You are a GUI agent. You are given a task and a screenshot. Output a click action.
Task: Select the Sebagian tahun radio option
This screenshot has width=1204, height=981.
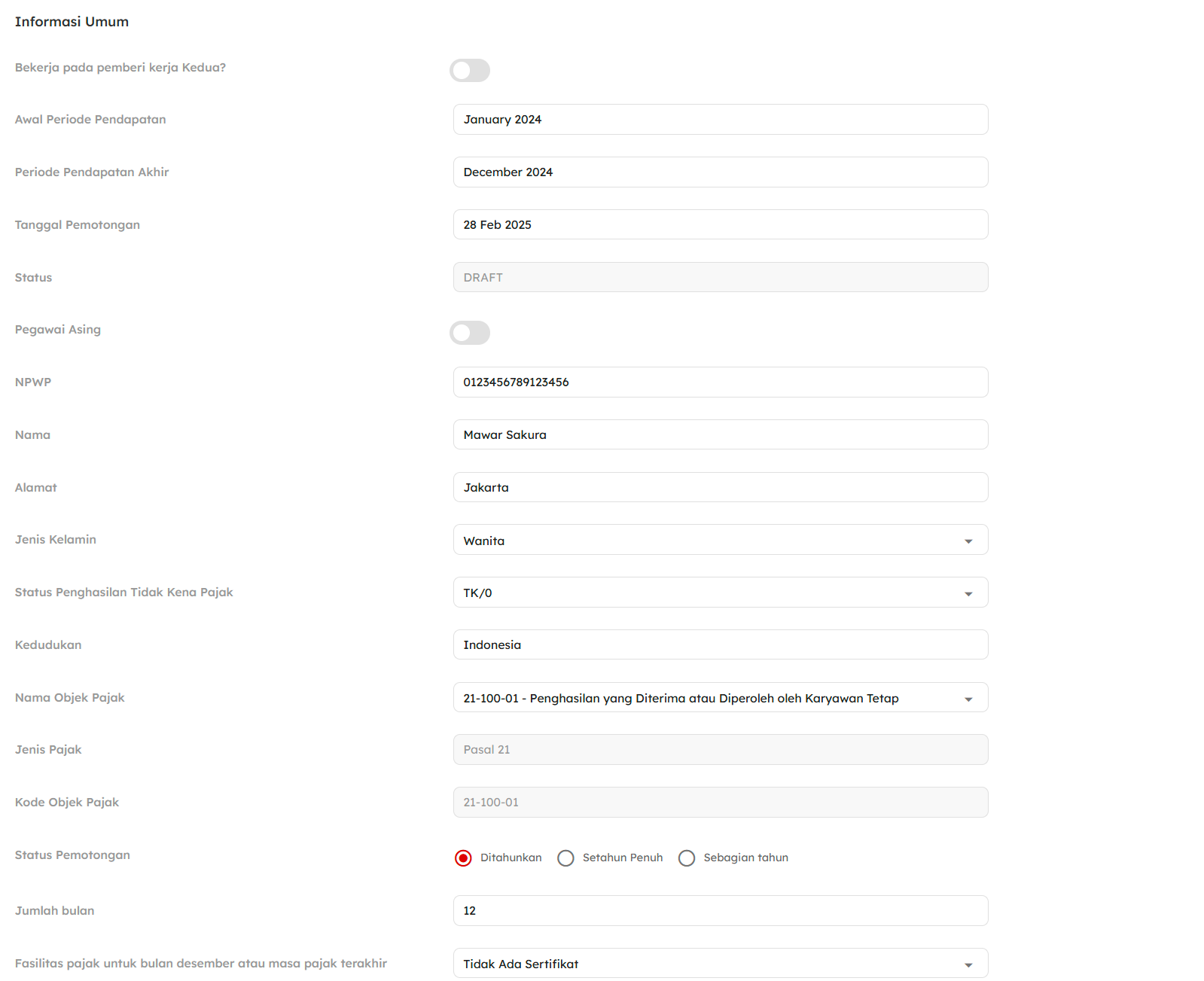pos(687,858)
